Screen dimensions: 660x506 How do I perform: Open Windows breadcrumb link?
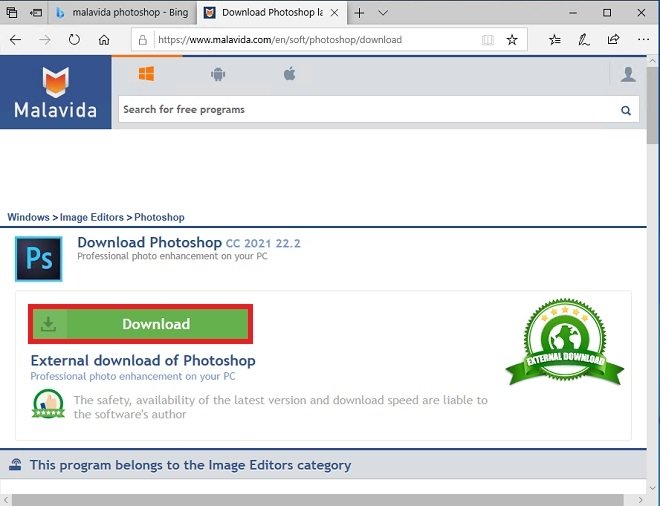pos(28,217)
